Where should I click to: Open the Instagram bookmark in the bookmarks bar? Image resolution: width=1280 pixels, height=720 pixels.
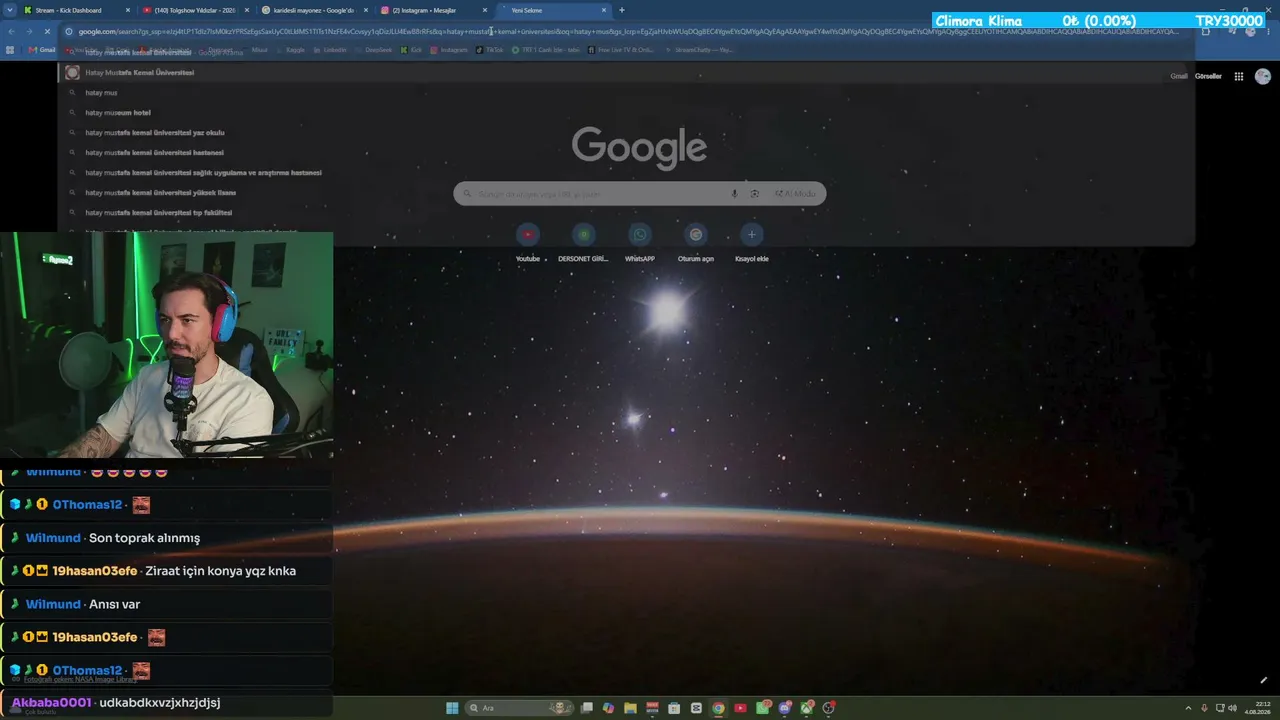click(450, 49)
